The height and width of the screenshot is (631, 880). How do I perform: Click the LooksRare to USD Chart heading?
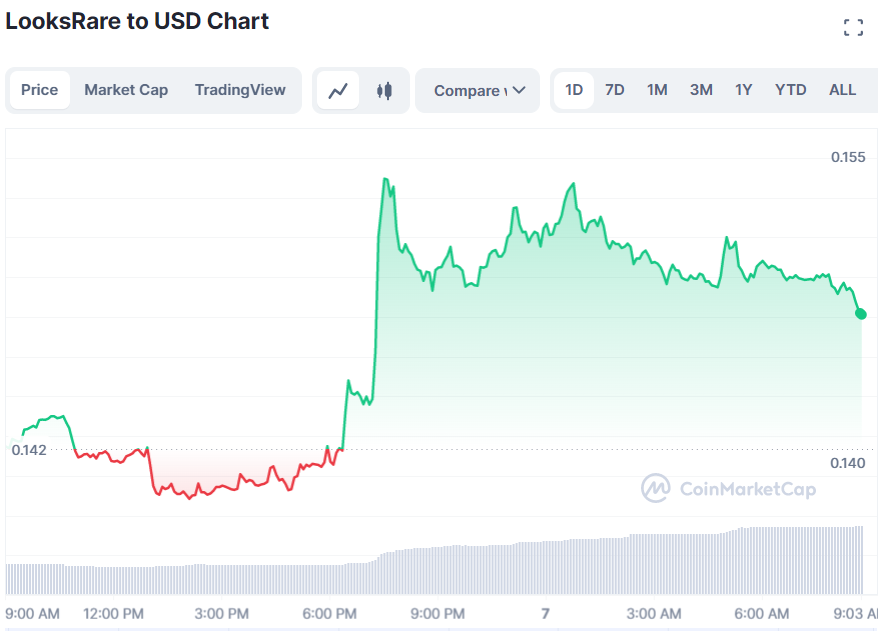point(138,21)
